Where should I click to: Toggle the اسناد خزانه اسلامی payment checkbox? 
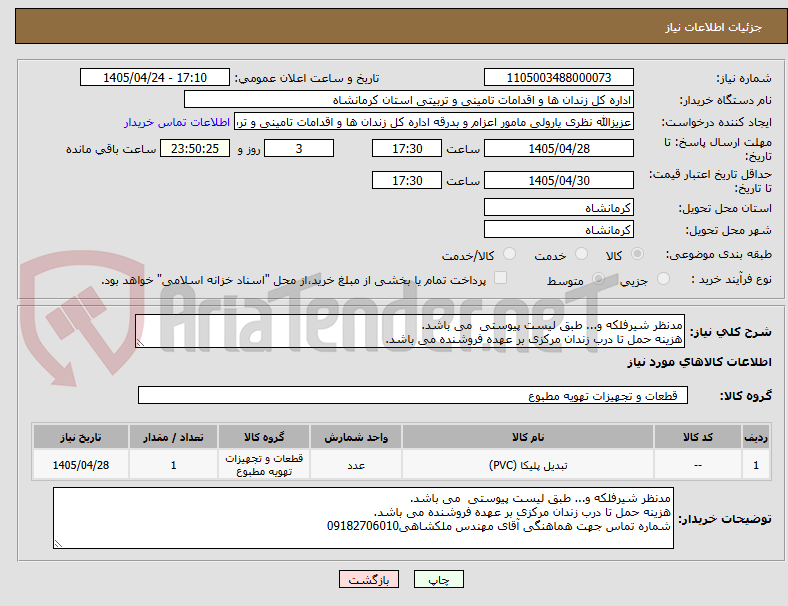coord(500,278)
